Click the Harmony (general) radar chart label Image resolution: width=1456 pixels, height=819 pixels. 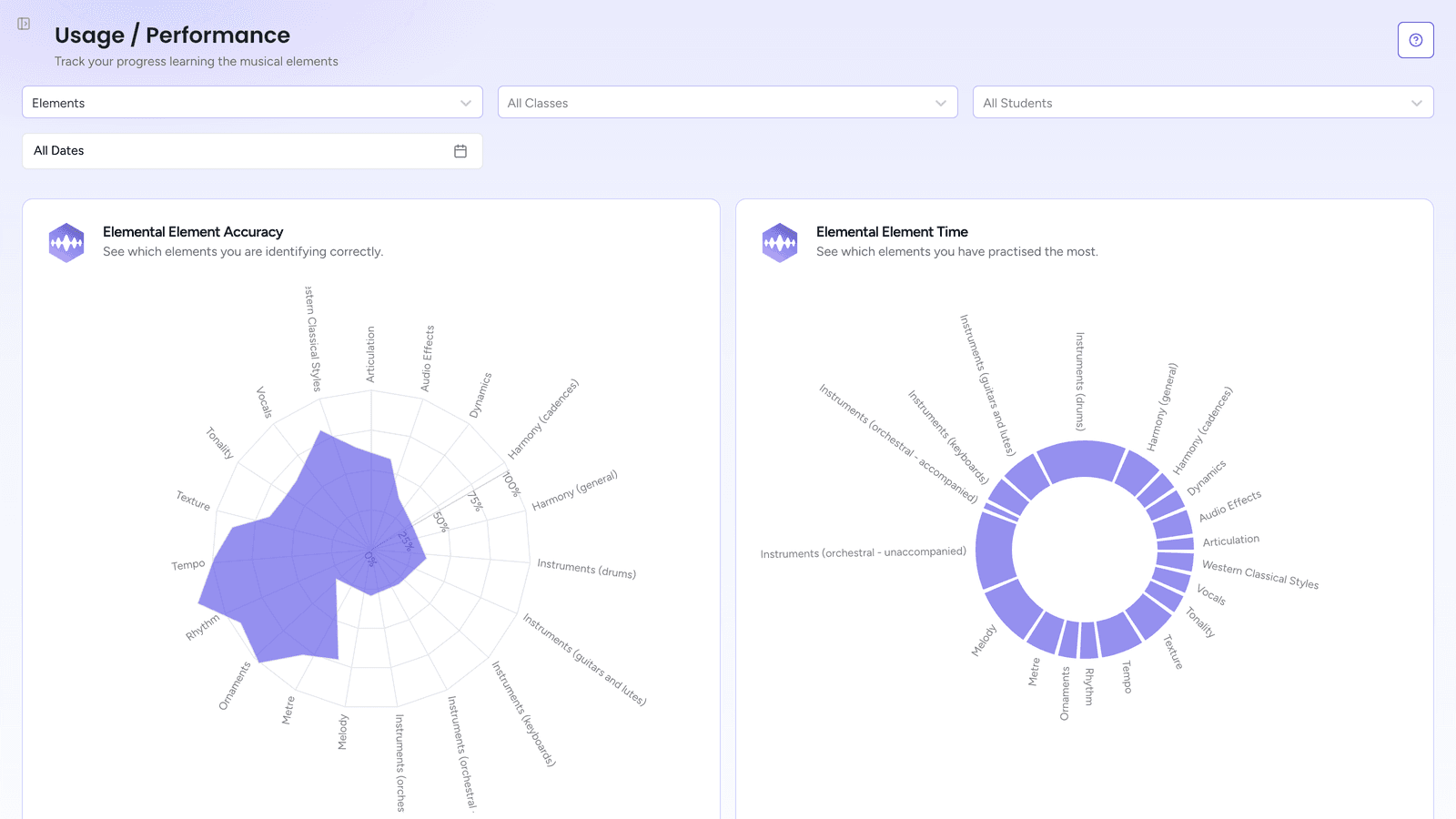[575, 490]
